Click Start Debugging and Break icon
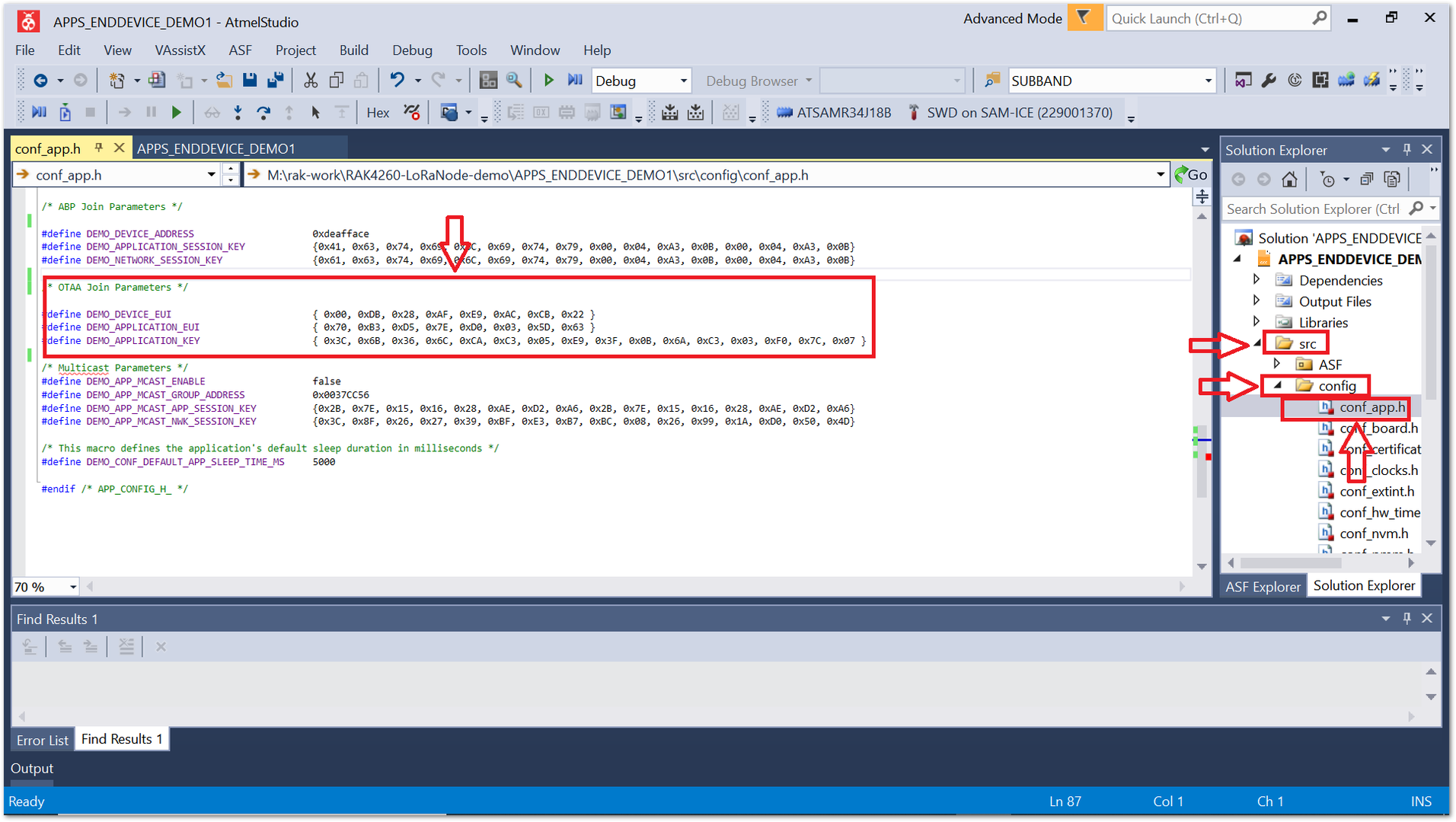The image size is (1456, 822). tap(575, 81)
